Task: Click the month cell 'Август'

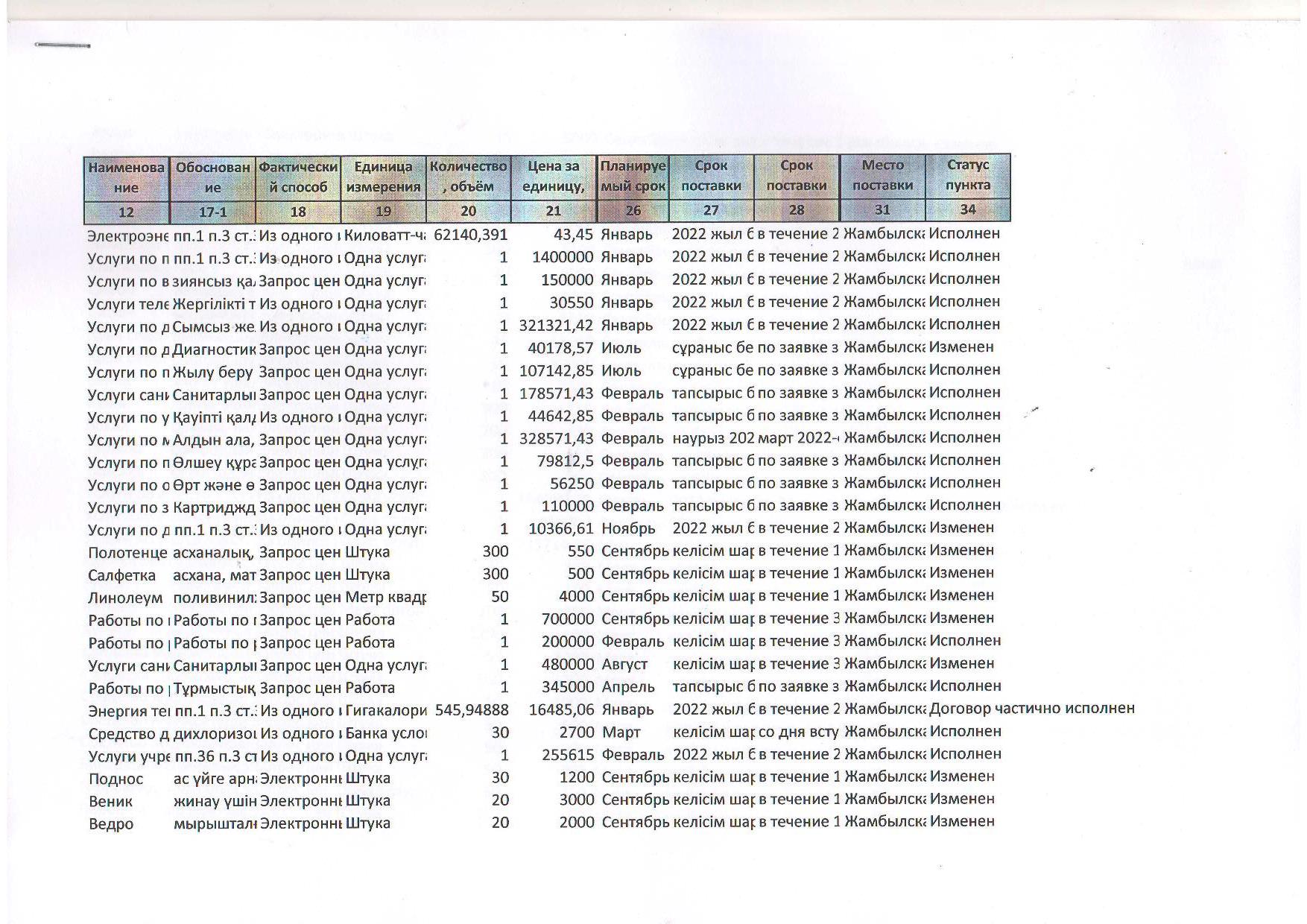Action: [624, 665]
